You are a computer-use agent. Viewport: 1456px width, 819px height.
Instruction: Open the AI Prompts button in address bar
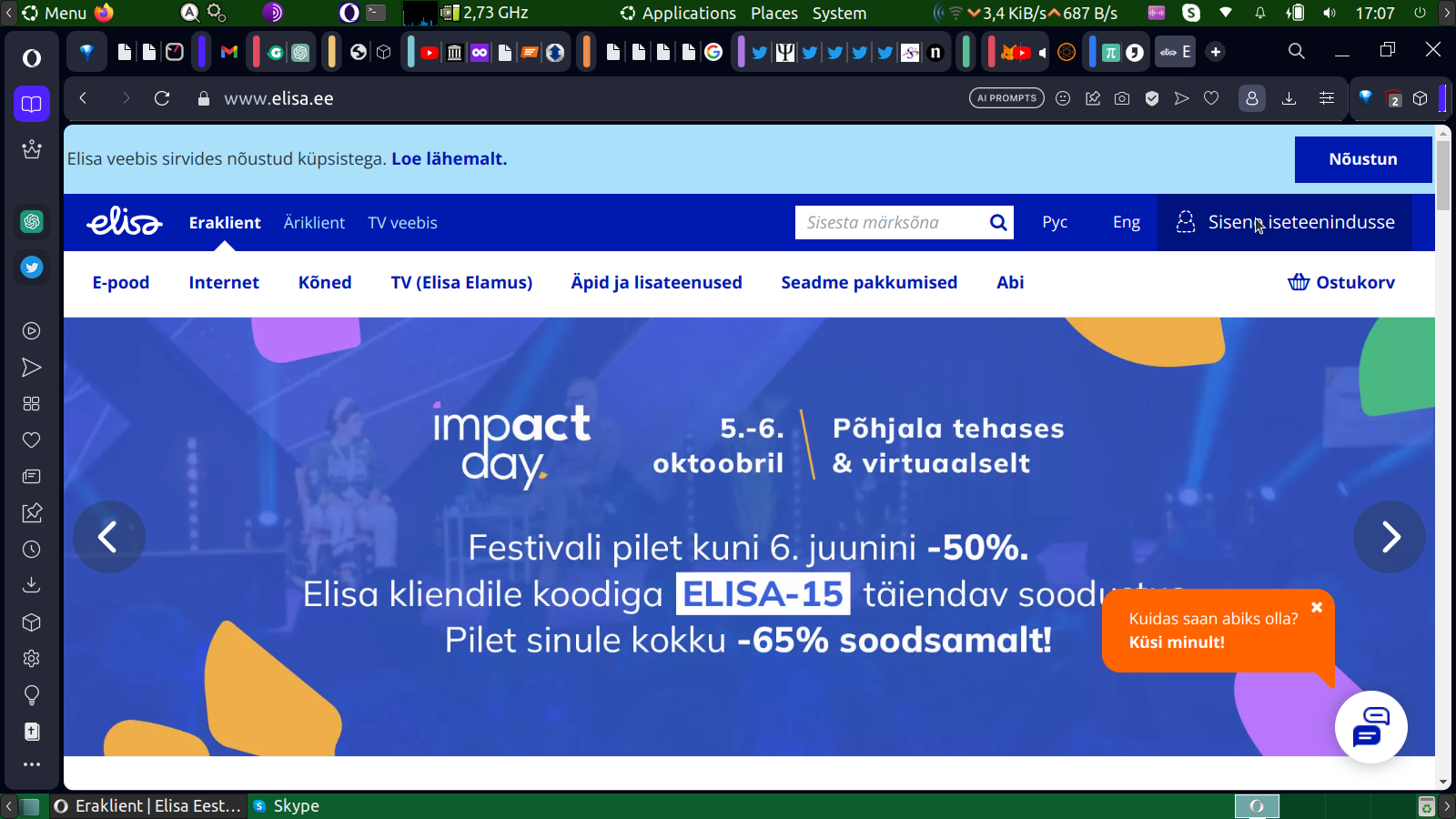[x=1007, y=98]
